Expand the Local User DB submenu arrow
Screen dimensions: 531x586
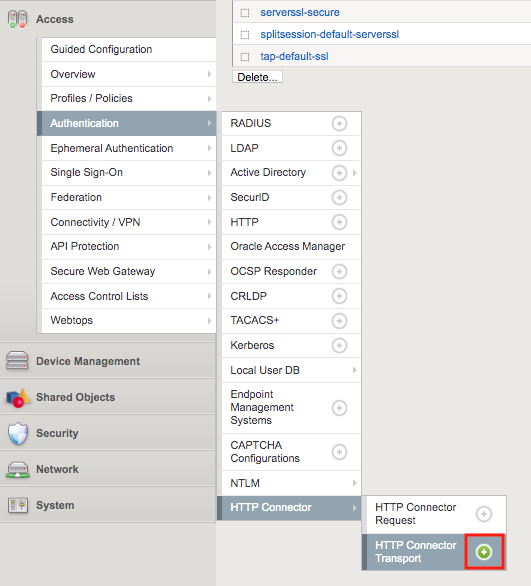click(354, 370)
